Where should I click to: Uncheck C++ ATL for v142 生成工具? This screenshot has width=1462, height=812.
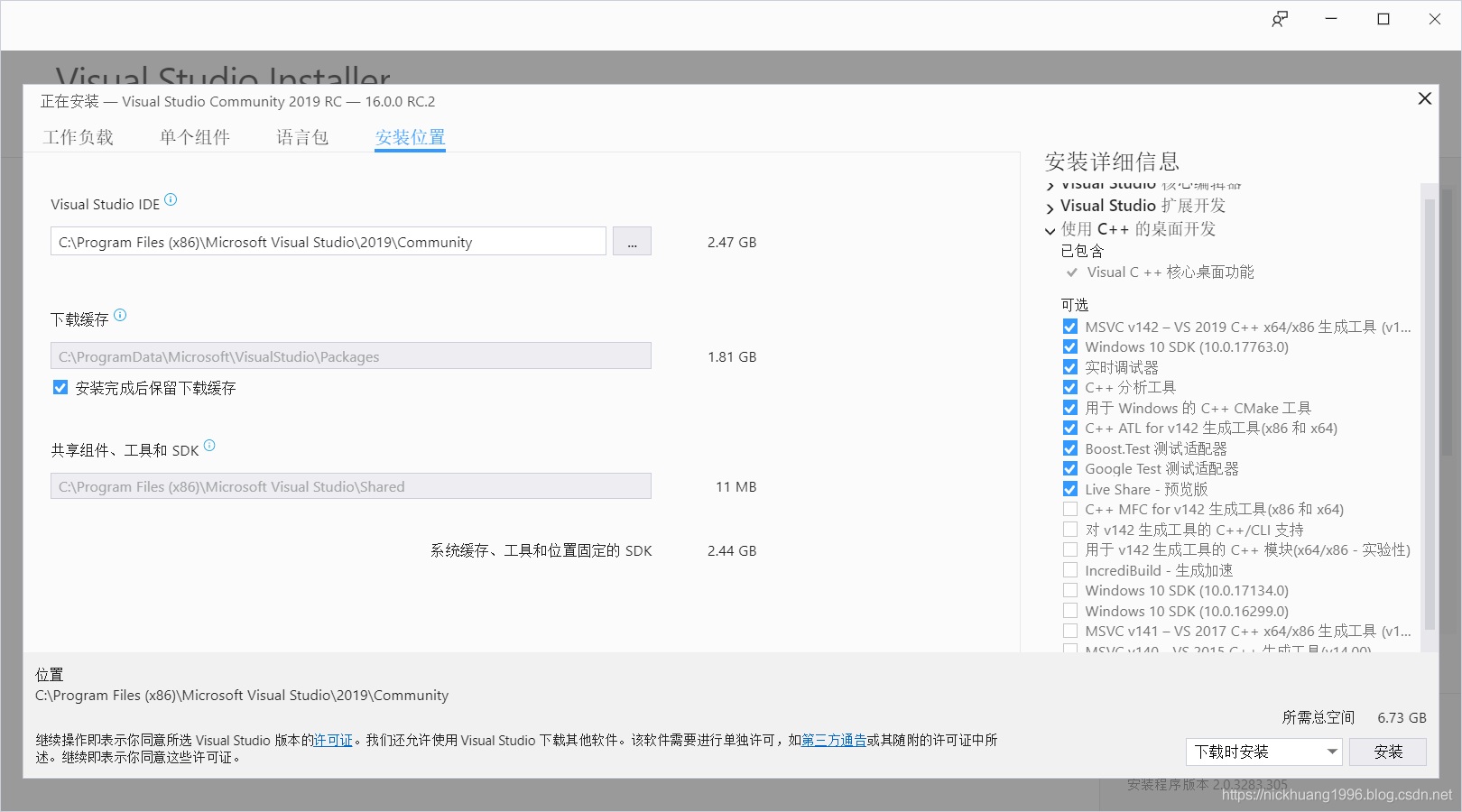1070,428
